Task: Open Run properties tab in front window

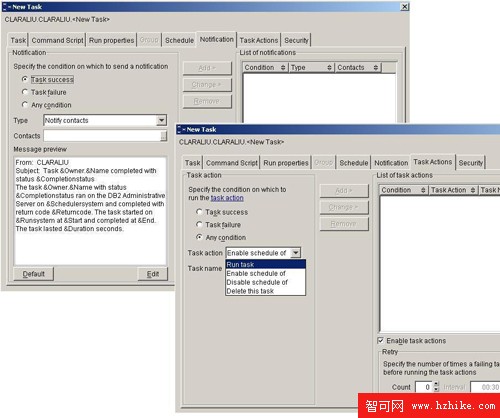Action: [286, 163]
